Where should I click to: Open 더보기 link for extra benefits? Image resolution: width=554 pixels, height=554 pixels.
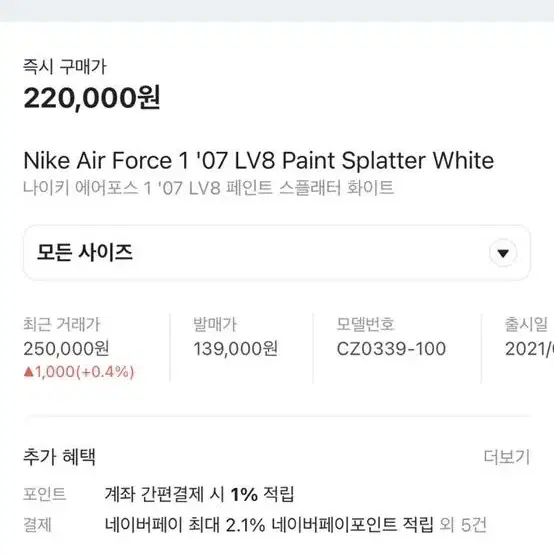507,457
